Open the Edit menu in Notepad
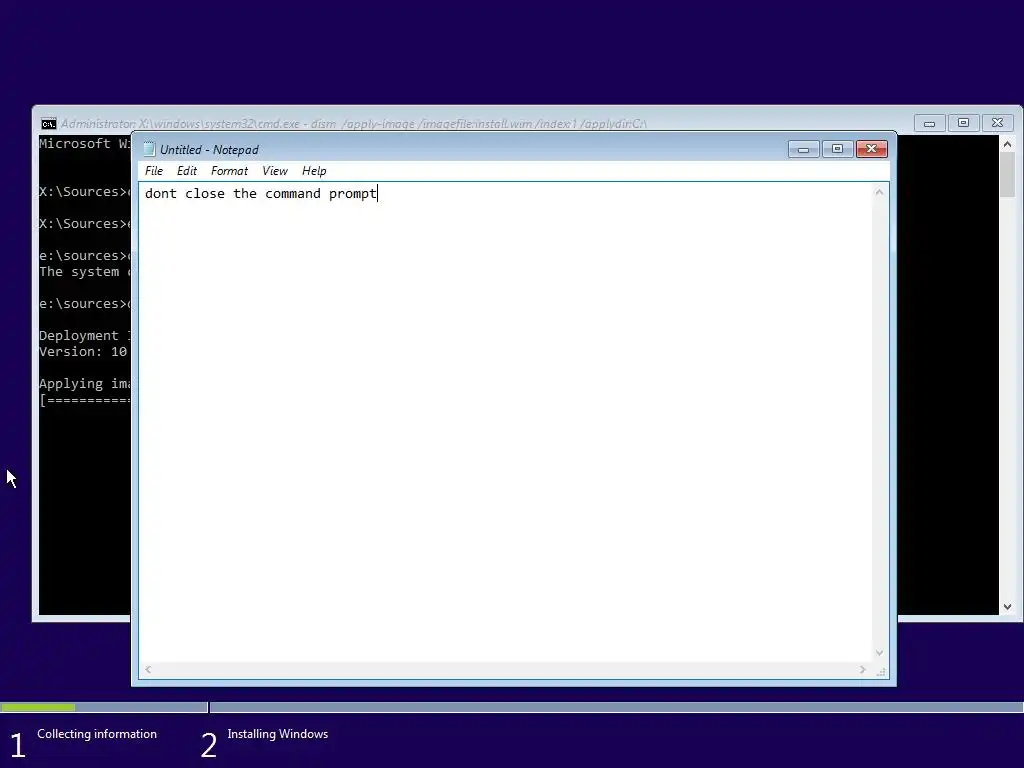The height and width of the screenshot is (768, 1024). [x=187, y=171]
